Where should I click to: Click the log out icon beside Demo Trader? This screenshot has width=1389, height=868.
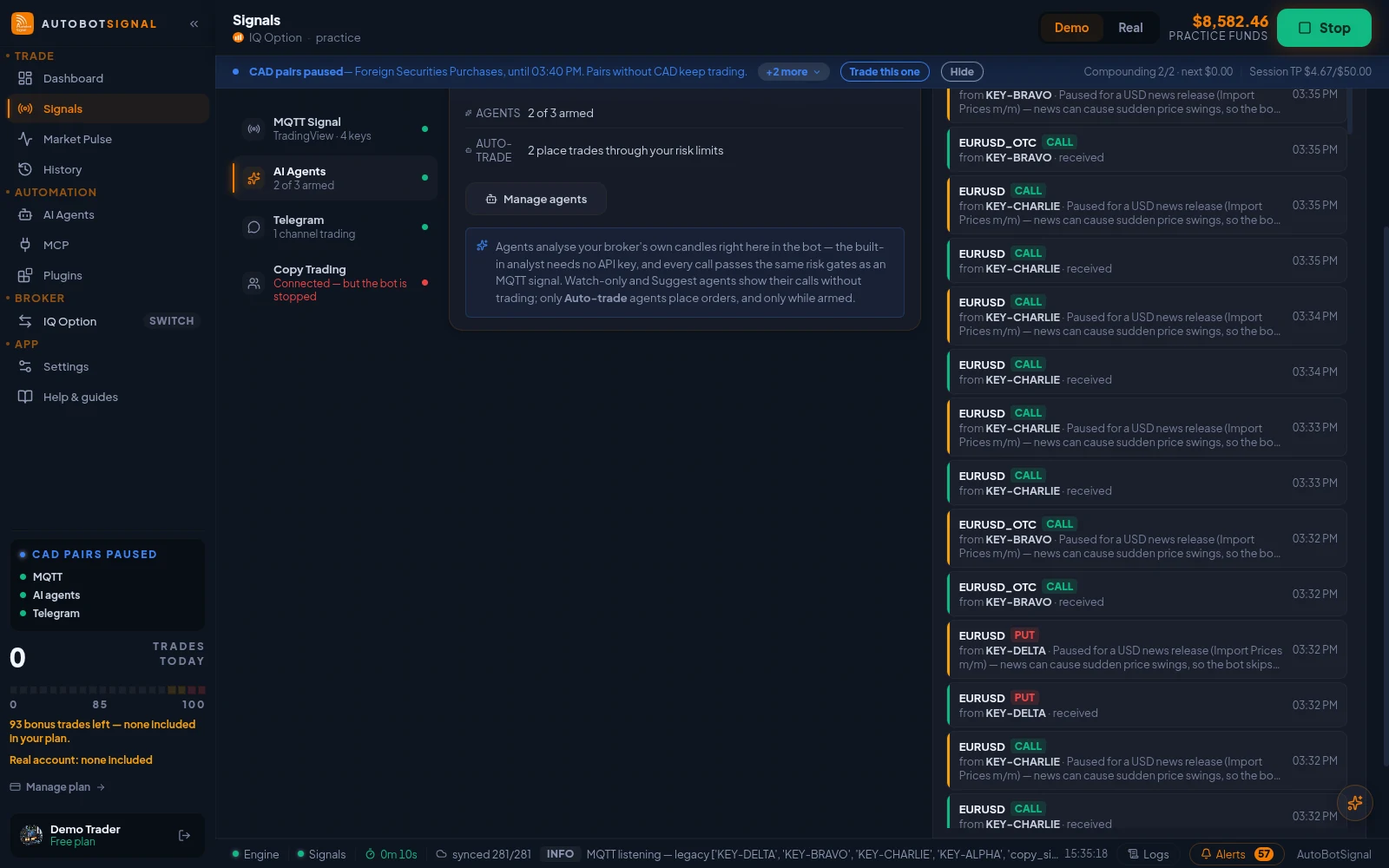[x=184, y=835]
